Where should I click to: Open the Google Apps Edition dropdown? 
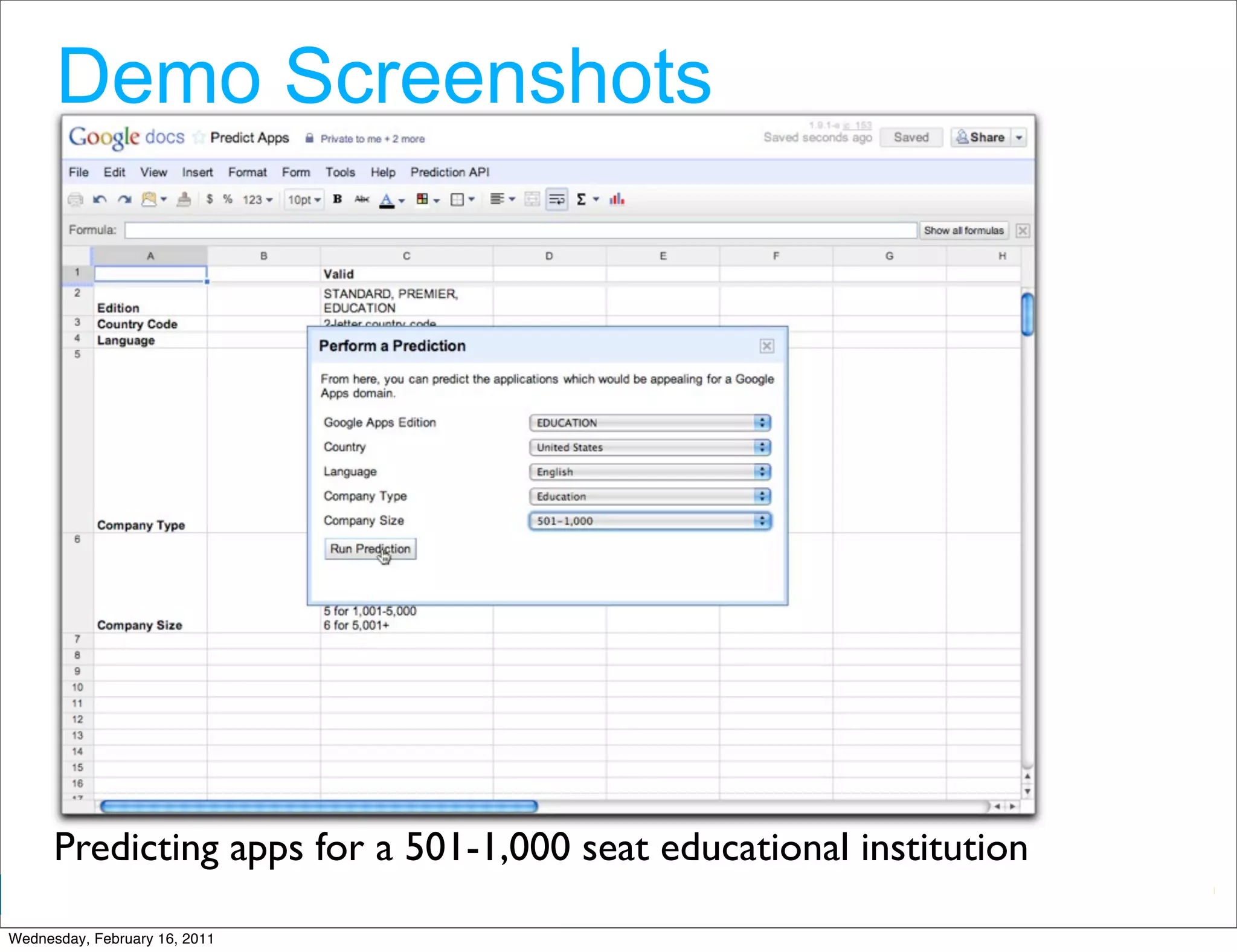[650, 423]
